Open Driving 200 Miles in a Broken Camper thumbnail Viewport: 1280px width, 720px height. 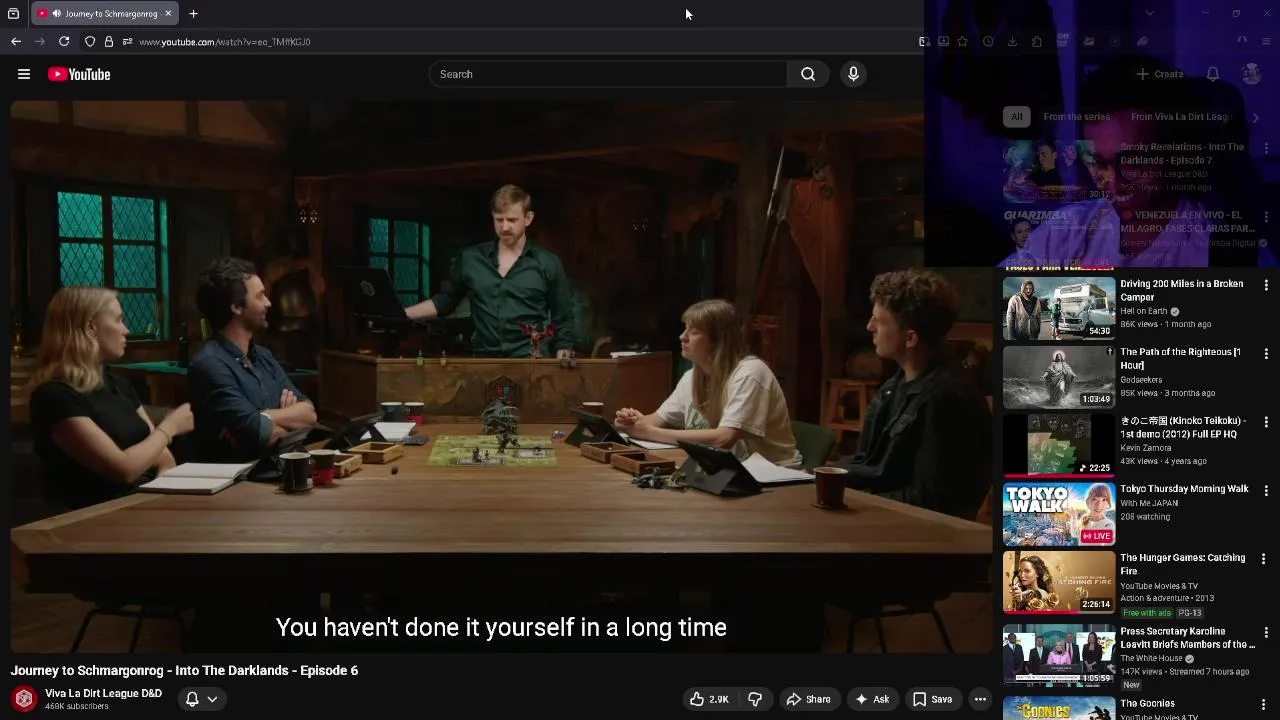[x=1059, y=308]
